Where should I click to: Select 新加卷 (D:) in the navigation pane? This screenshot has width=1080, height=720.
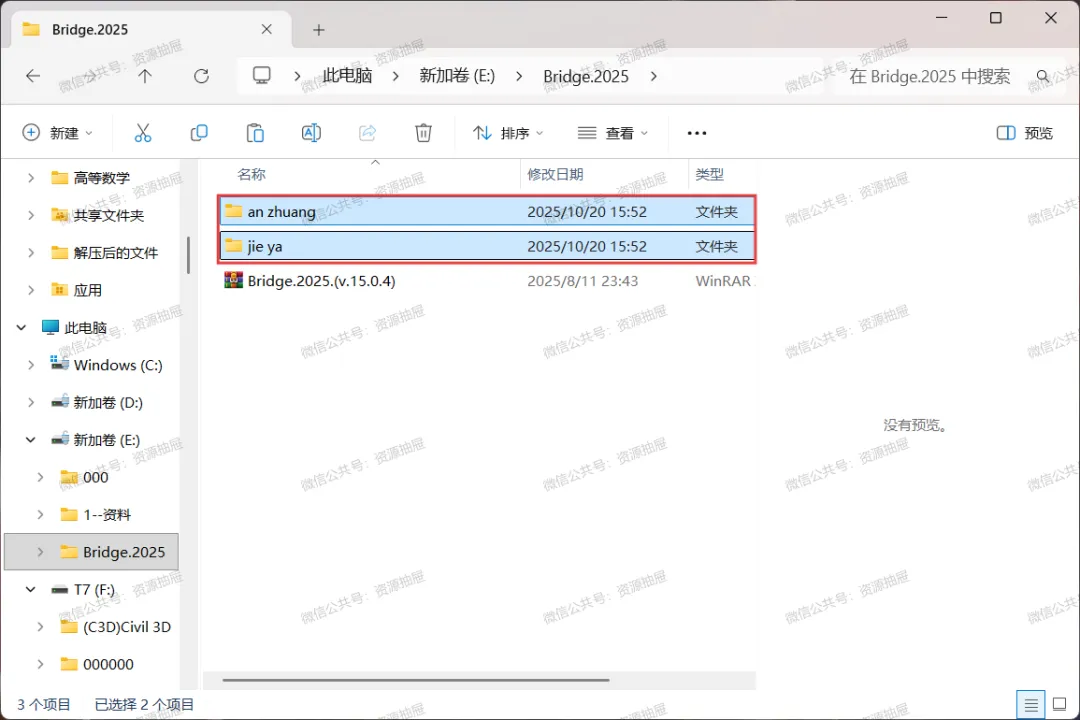coord(108,402)
